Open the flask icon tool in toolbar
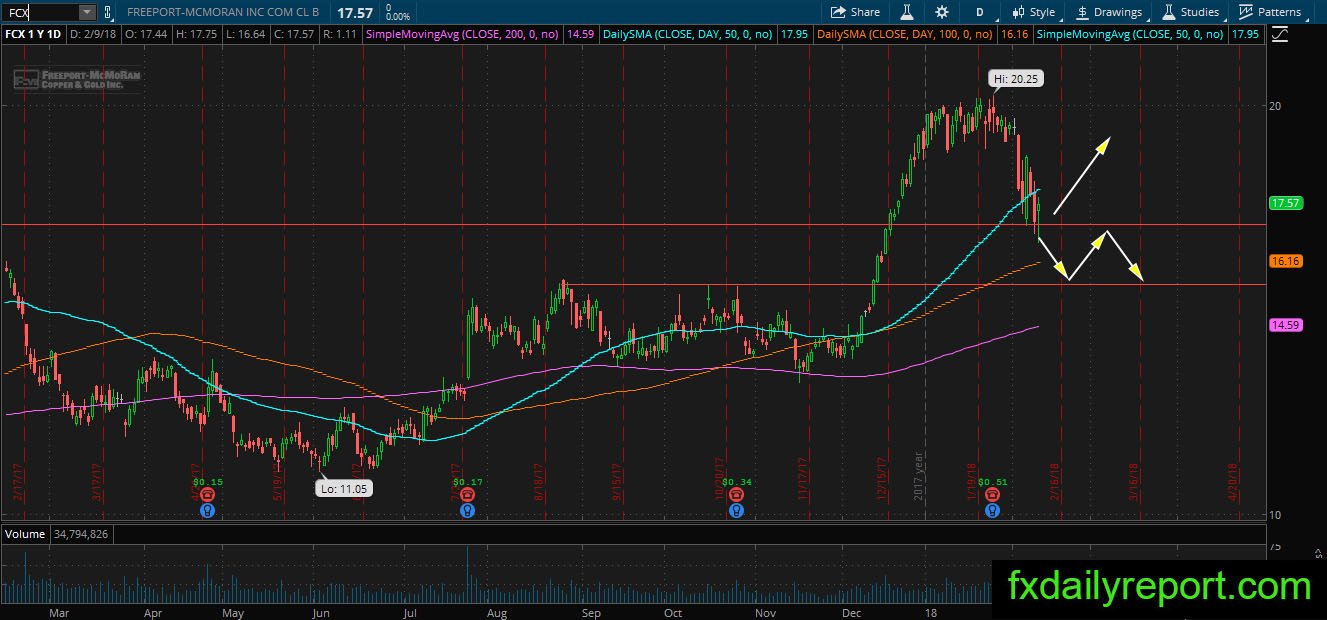1327x620 pixels. pos(907,12)
